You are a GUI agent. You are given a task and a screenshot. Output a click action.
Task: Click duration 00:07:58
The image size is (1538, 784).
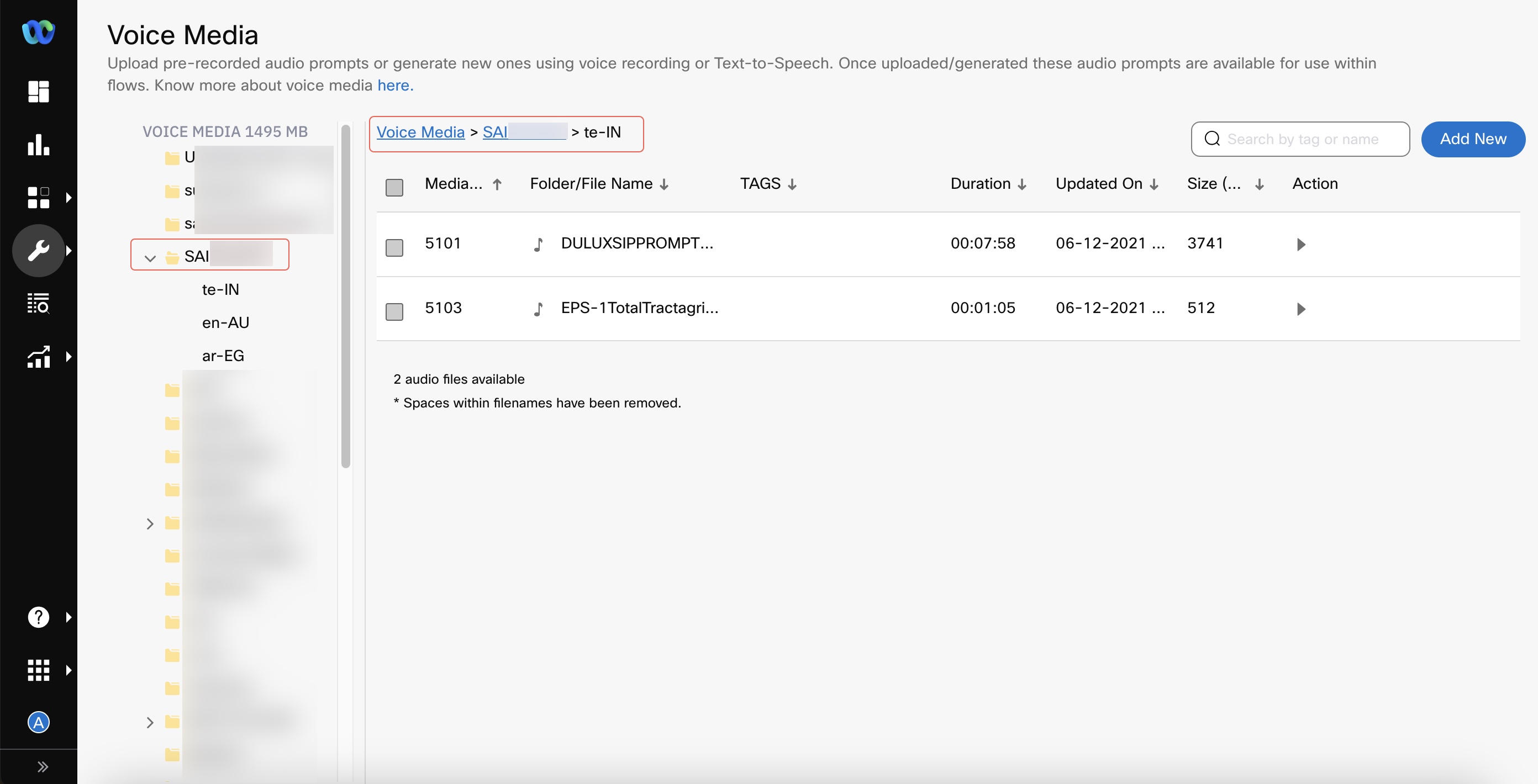[983, 243]
